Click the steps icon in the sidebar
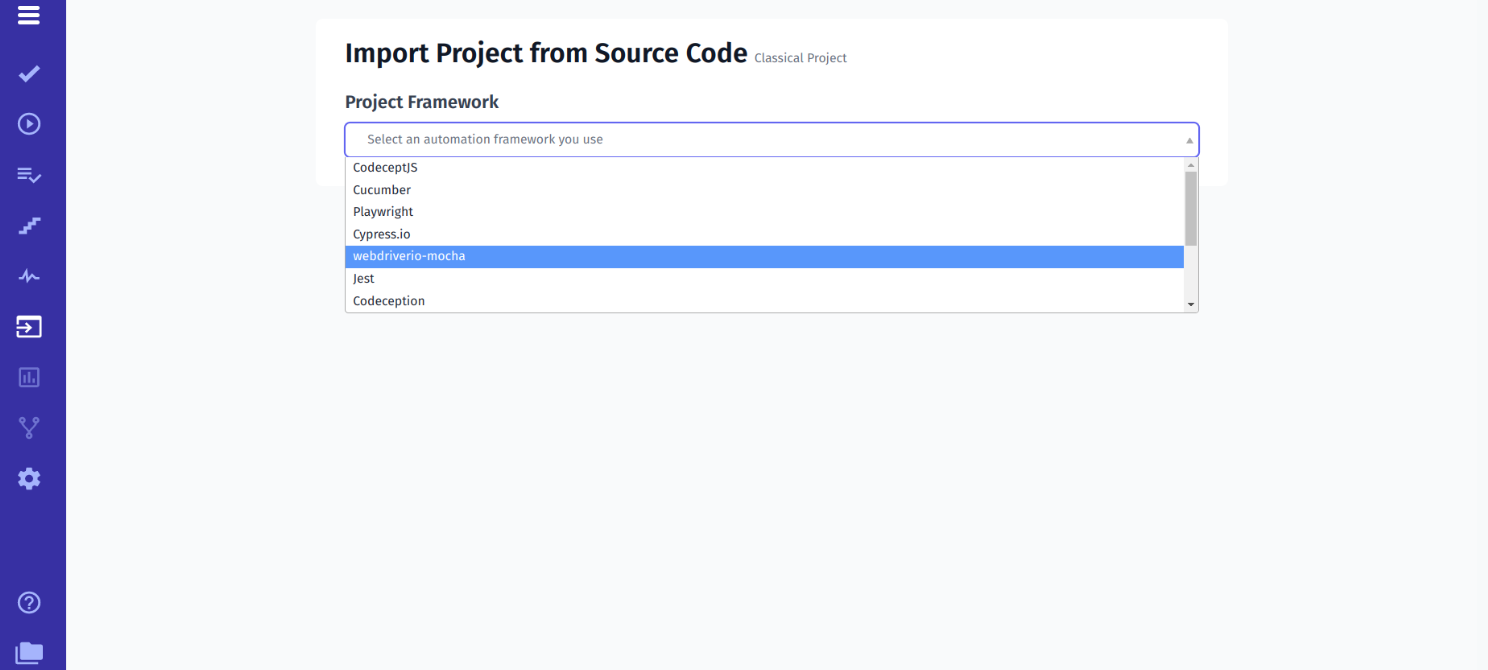 click(28, 225)
